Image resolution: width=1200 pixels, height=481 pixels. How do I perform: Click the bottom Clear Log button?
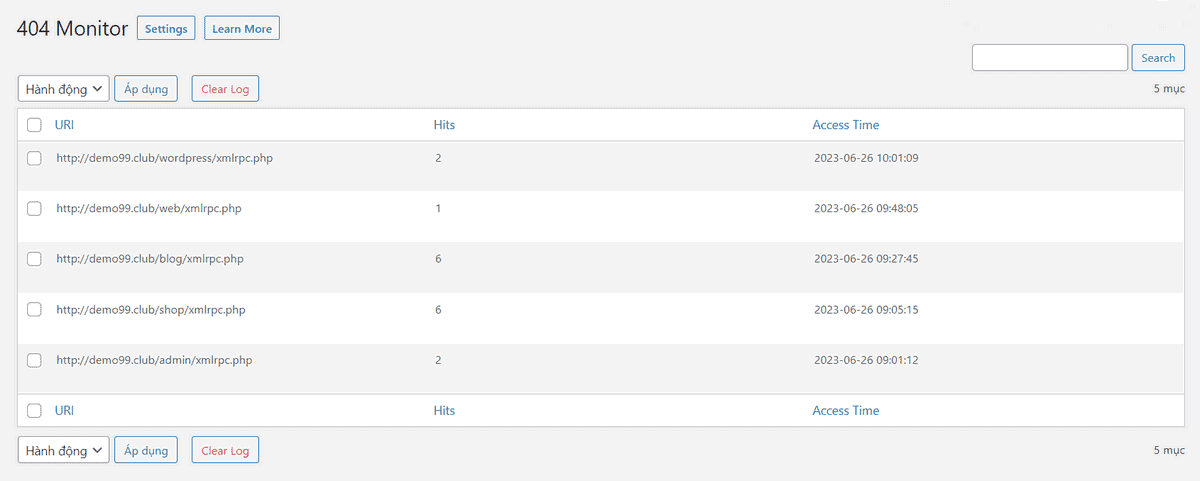pyautogui.click(x=225, y=451)
